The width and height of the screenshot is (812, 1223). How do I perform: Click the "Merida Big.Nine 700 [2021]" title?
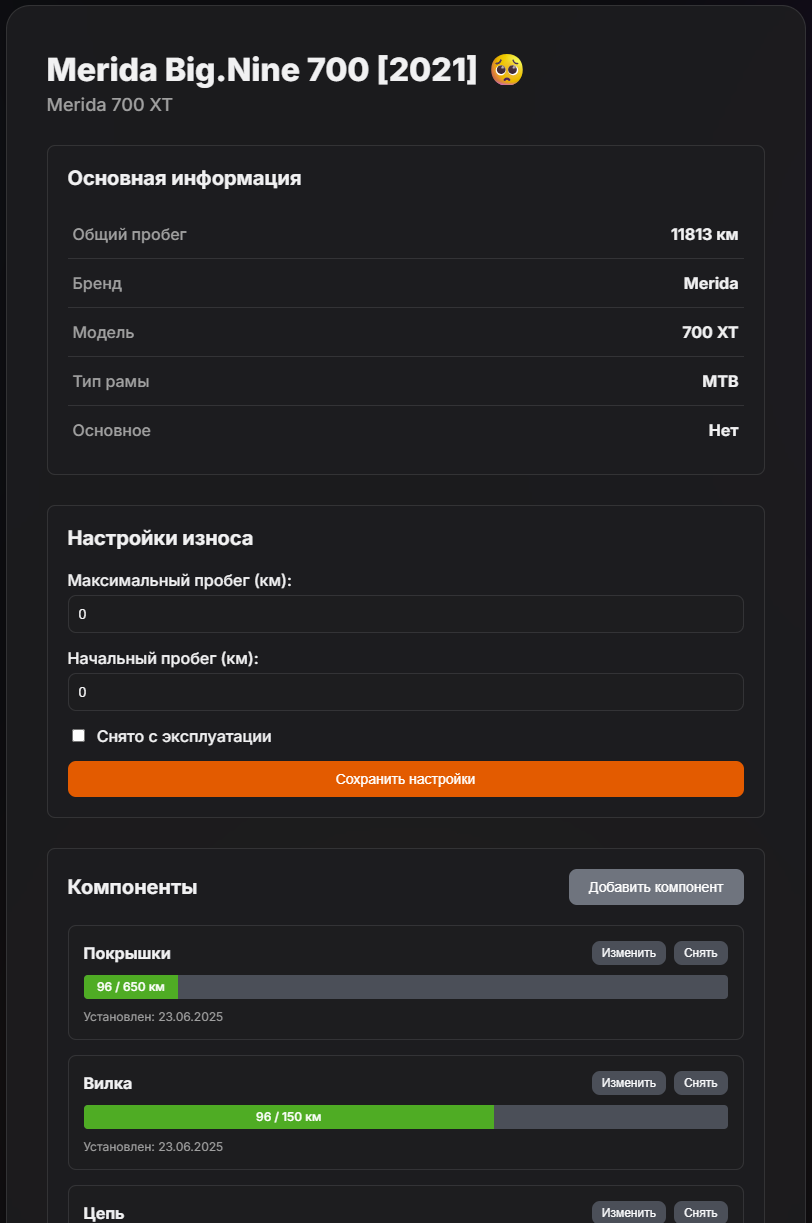262,70
